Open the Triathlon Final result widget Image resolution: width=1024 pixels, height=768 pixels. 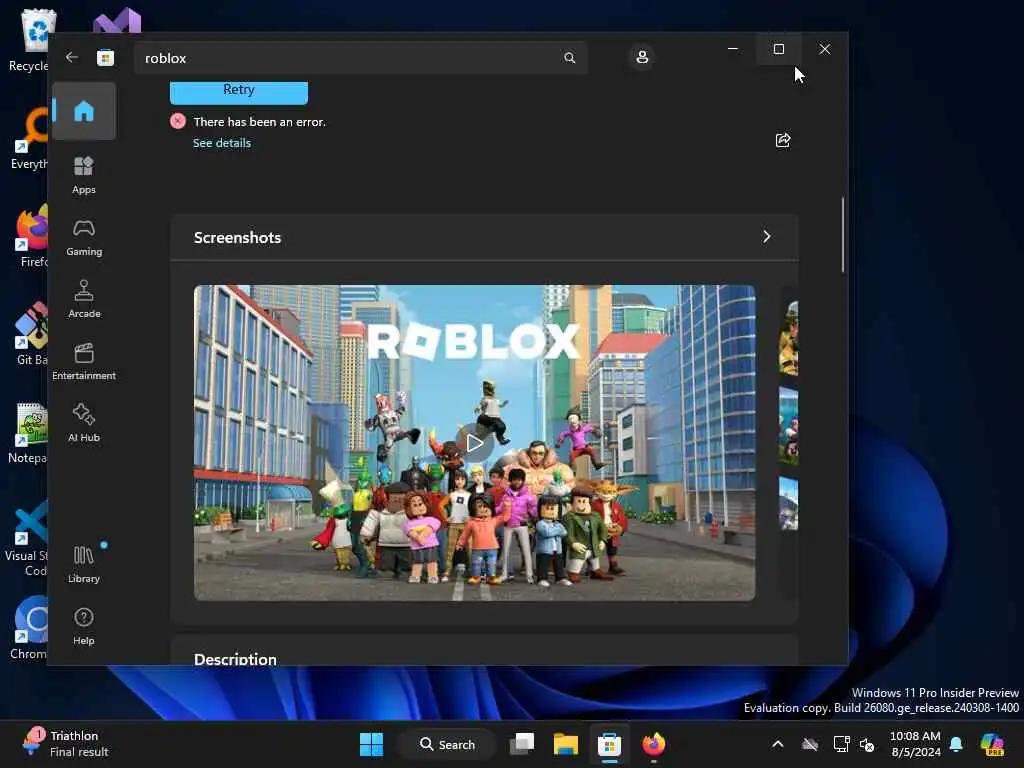coord(65,744)
